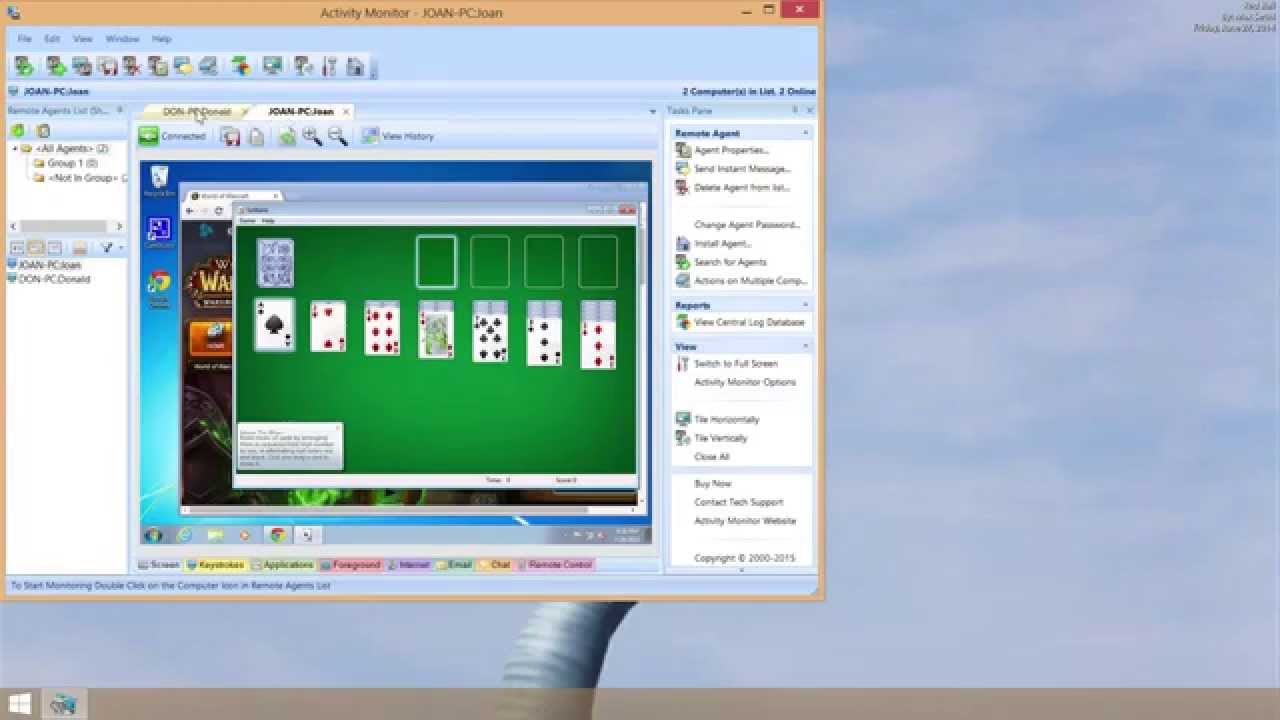The height and width of the screenshot is (720, 1280).
Task: Click the second icon under Remote Agents List header
Action: tap(43, 131)
